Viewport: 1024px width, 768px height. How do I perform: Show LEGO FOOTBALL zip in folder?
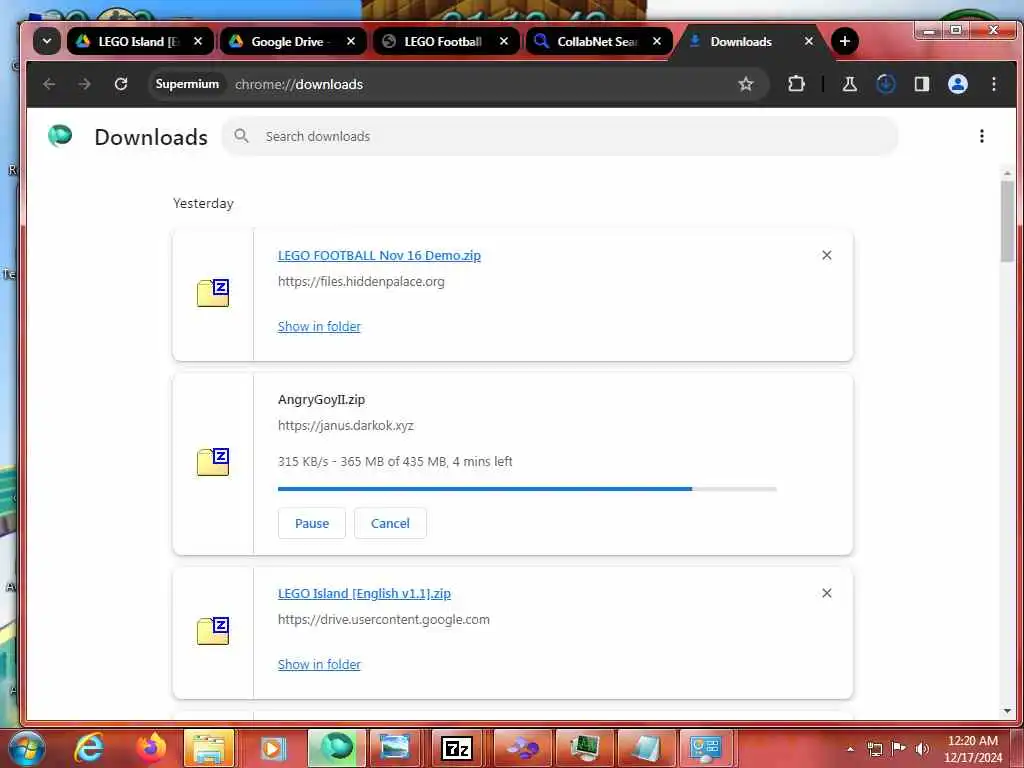319,327
